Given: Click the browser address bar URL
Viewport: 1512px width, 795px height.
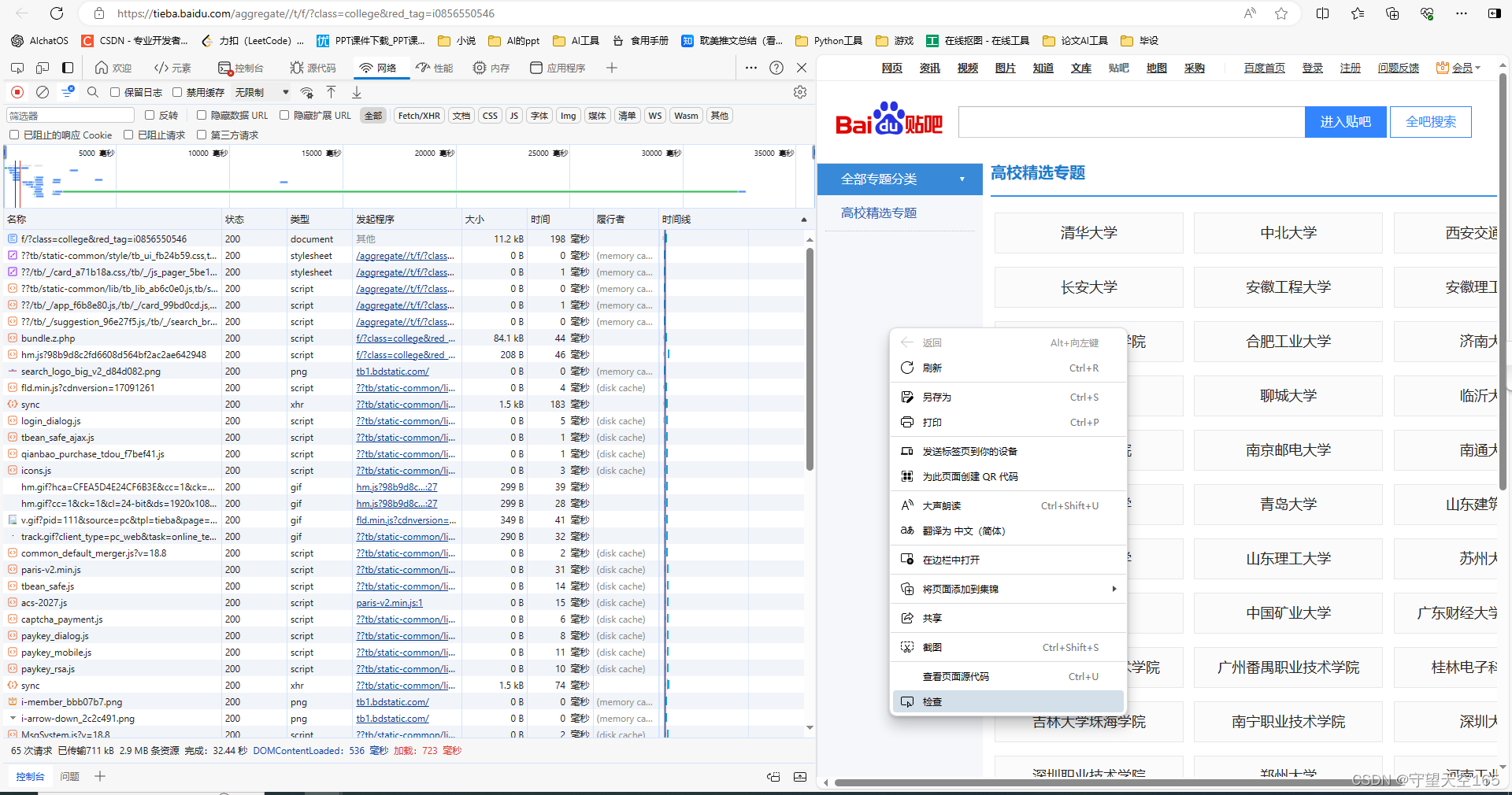Looking at the screenshot, I should pos(306,13).
